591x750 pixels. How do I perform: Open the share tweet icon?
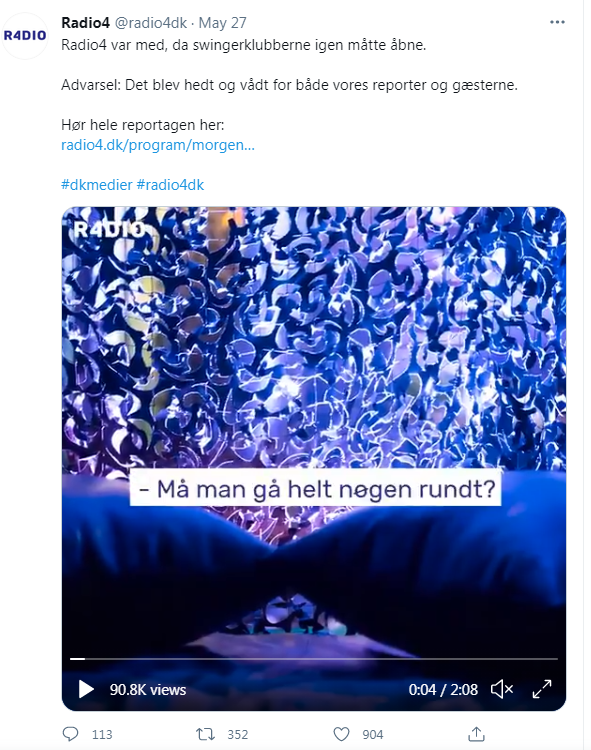(476, 734)
